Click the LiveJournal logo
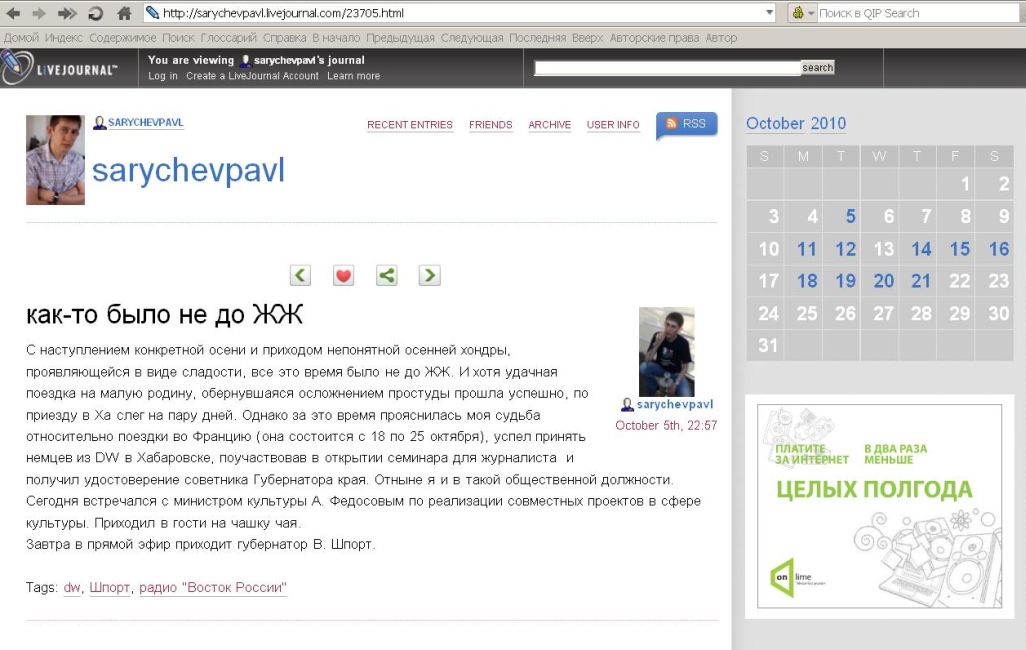Image resolution: width=1026 pixels, height=650 pixels. tap(62, 68)
